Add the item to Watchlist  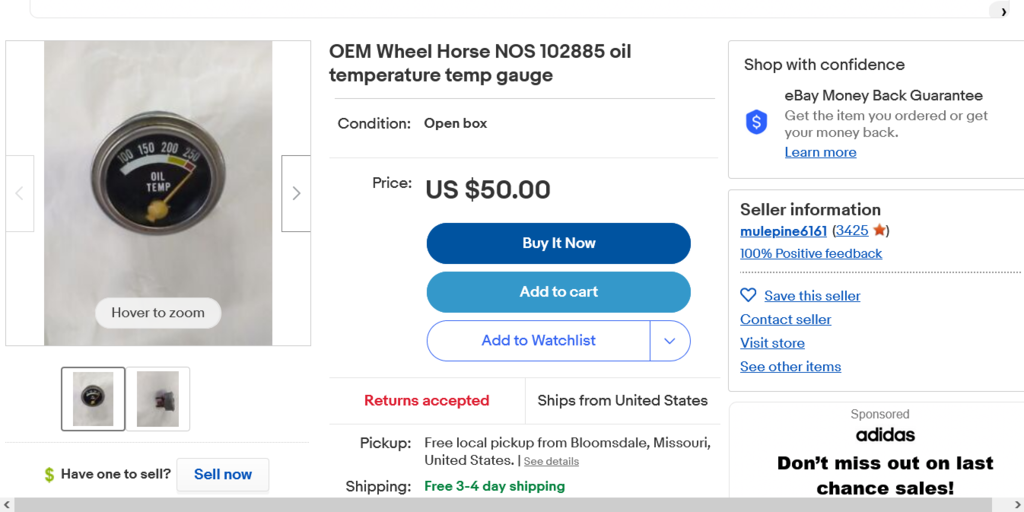pyautogui.click(x=538, y=341)
